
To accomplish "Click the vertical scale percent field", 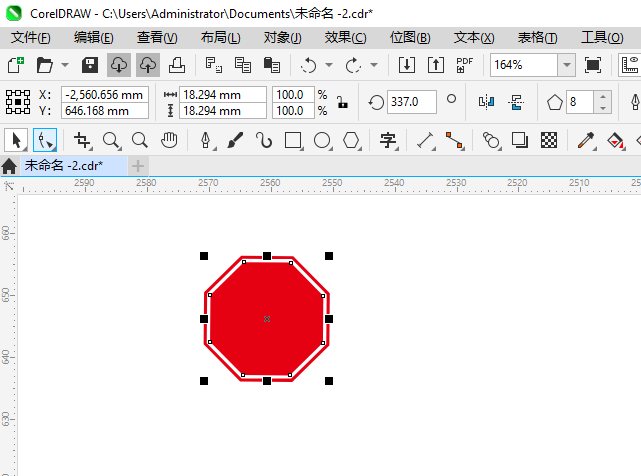I will [294, 110].
